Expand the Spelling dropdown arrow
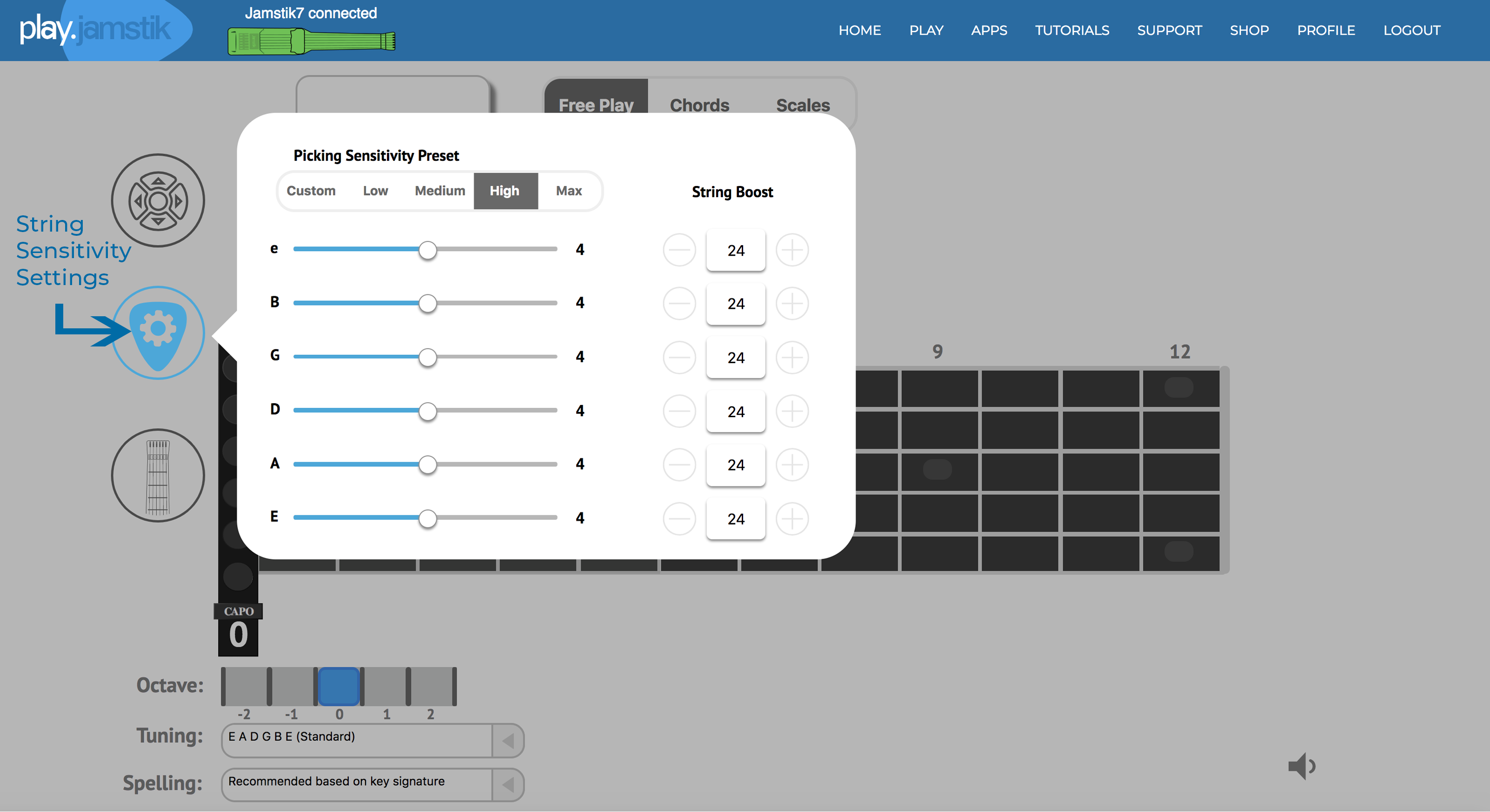This screenshot has height=812, width=1490. tap(508, 785)
